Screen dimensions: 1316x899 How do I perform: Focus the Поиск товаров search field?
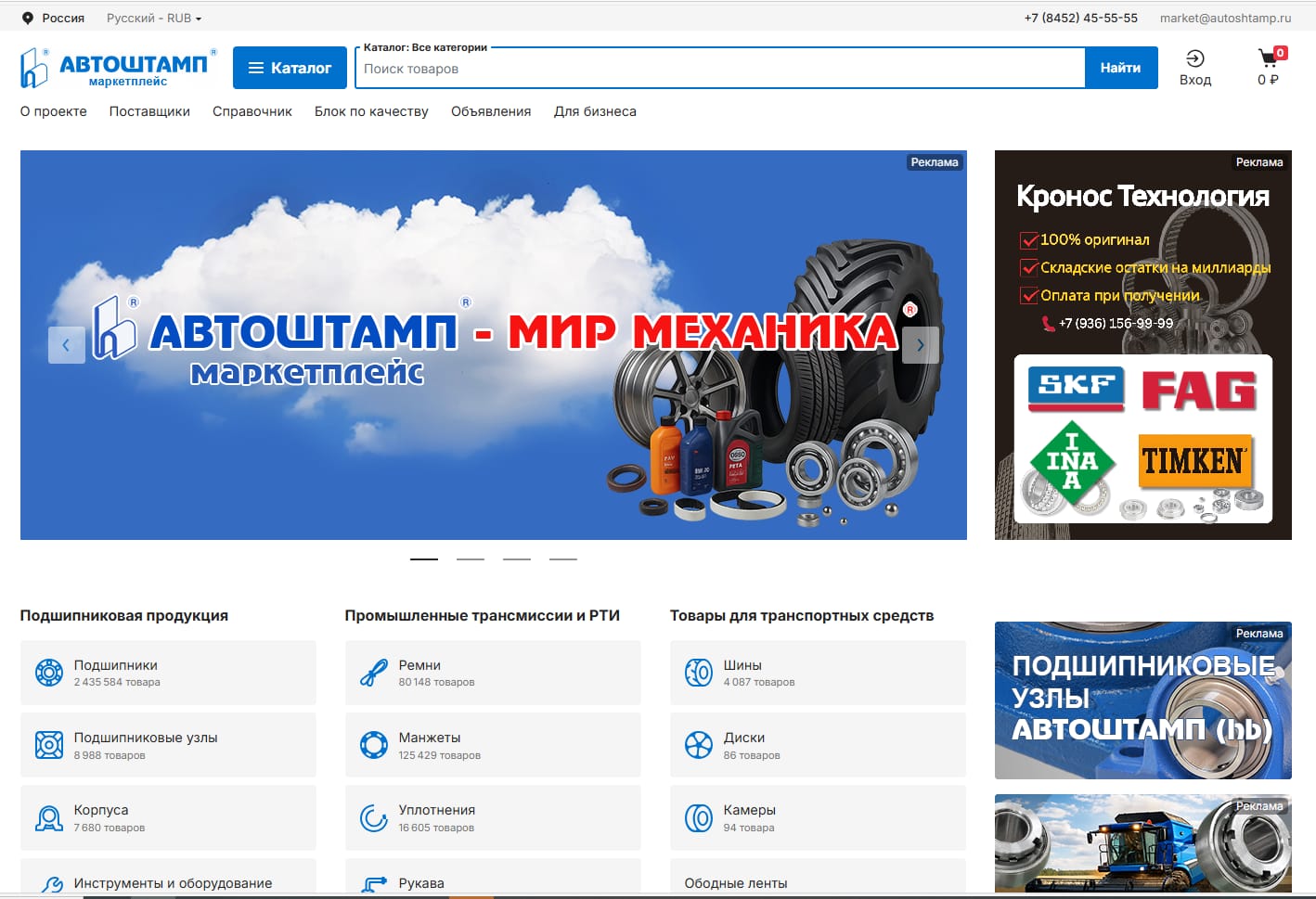(719, 69)
